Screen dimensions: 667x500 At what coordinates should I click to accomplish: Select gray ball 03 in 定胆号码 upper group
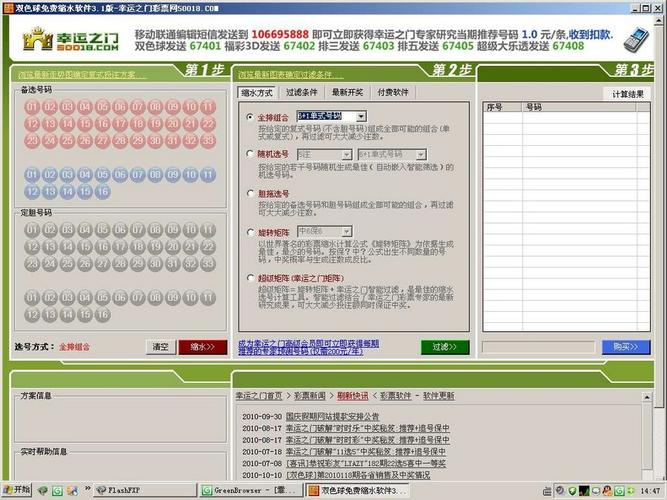click(67, 230)
